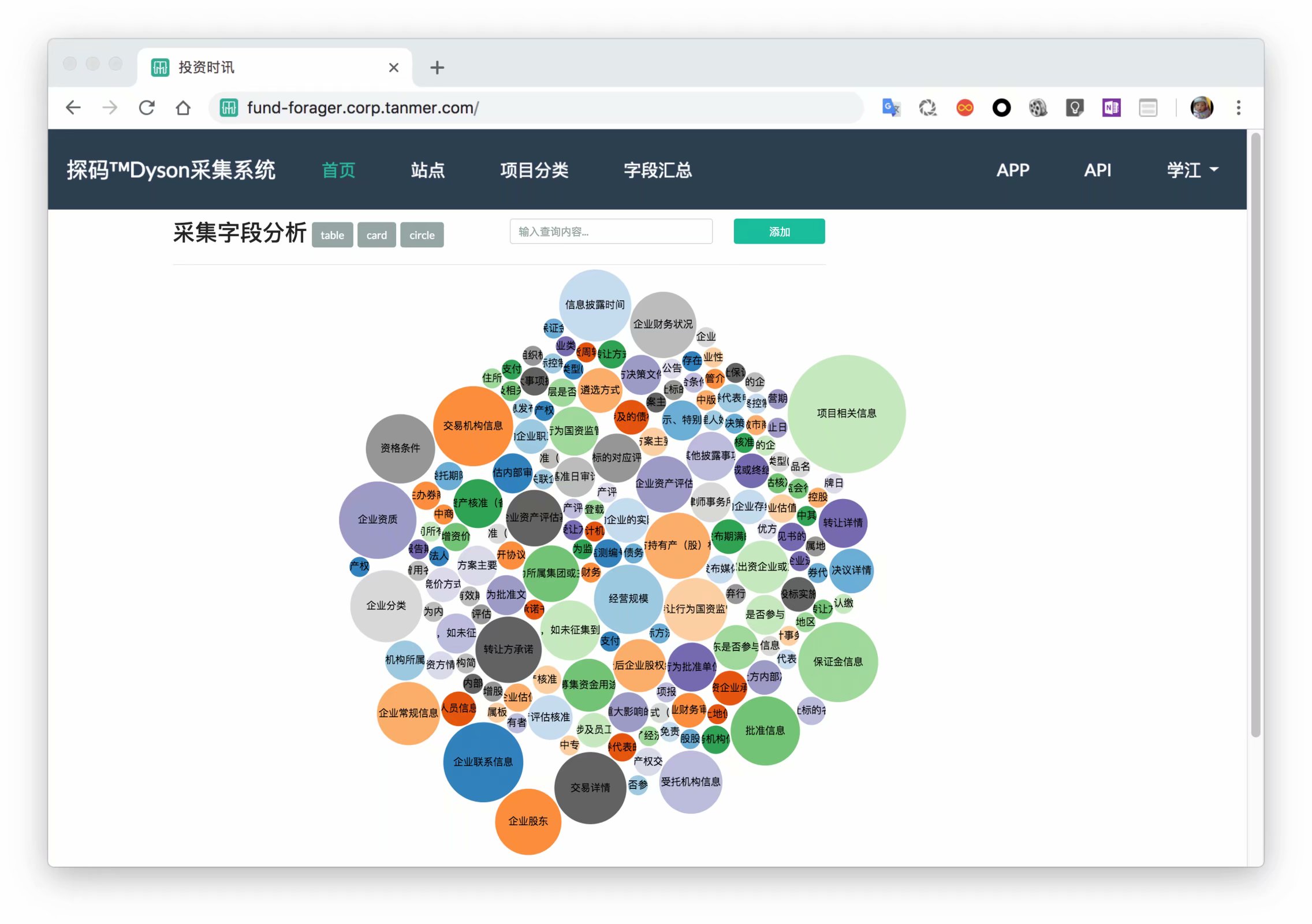The height and width of the screenshot is (924, 1312).
Task: Click the grey globe extension icon
Action: point(1038,107)
